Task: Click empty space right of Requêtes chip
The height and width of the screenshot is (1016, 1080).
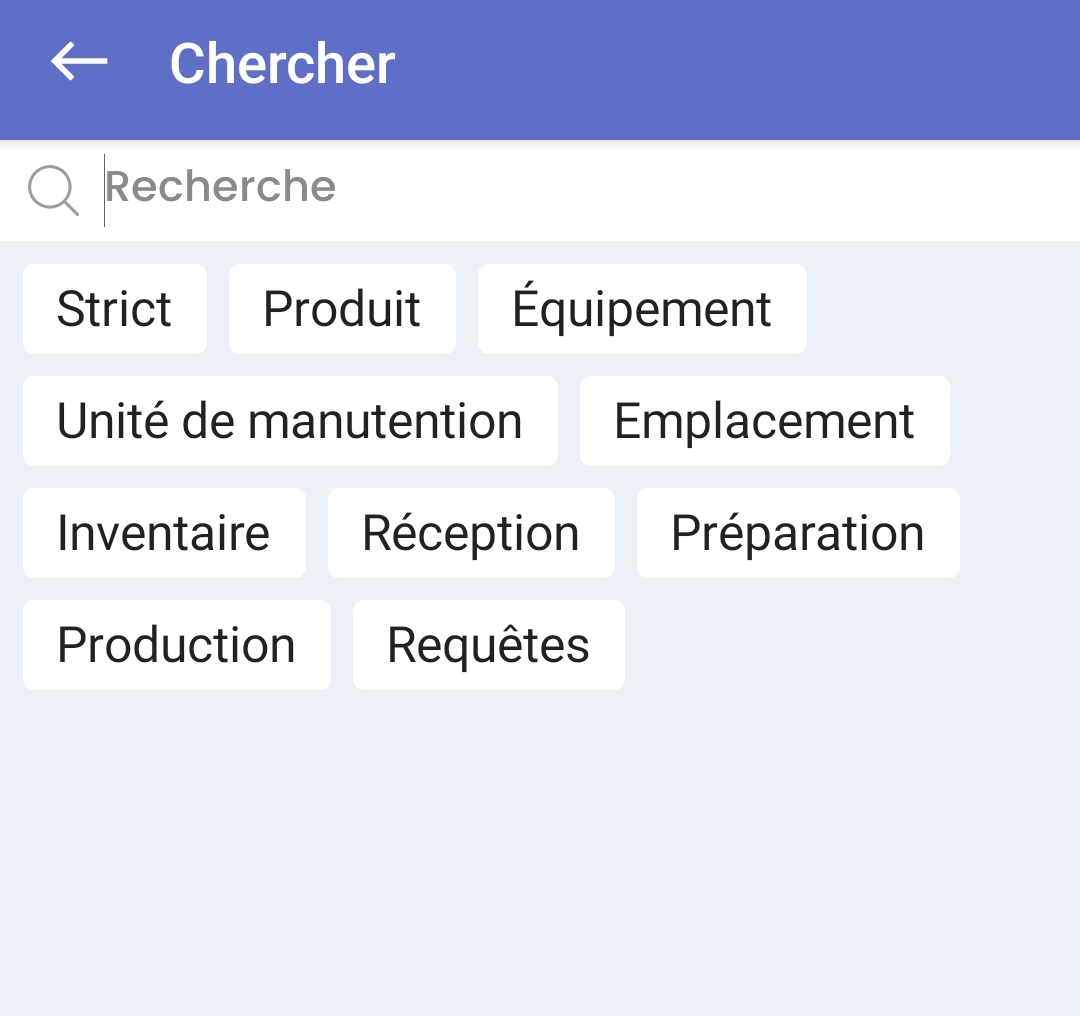Action: coord(850,645)
